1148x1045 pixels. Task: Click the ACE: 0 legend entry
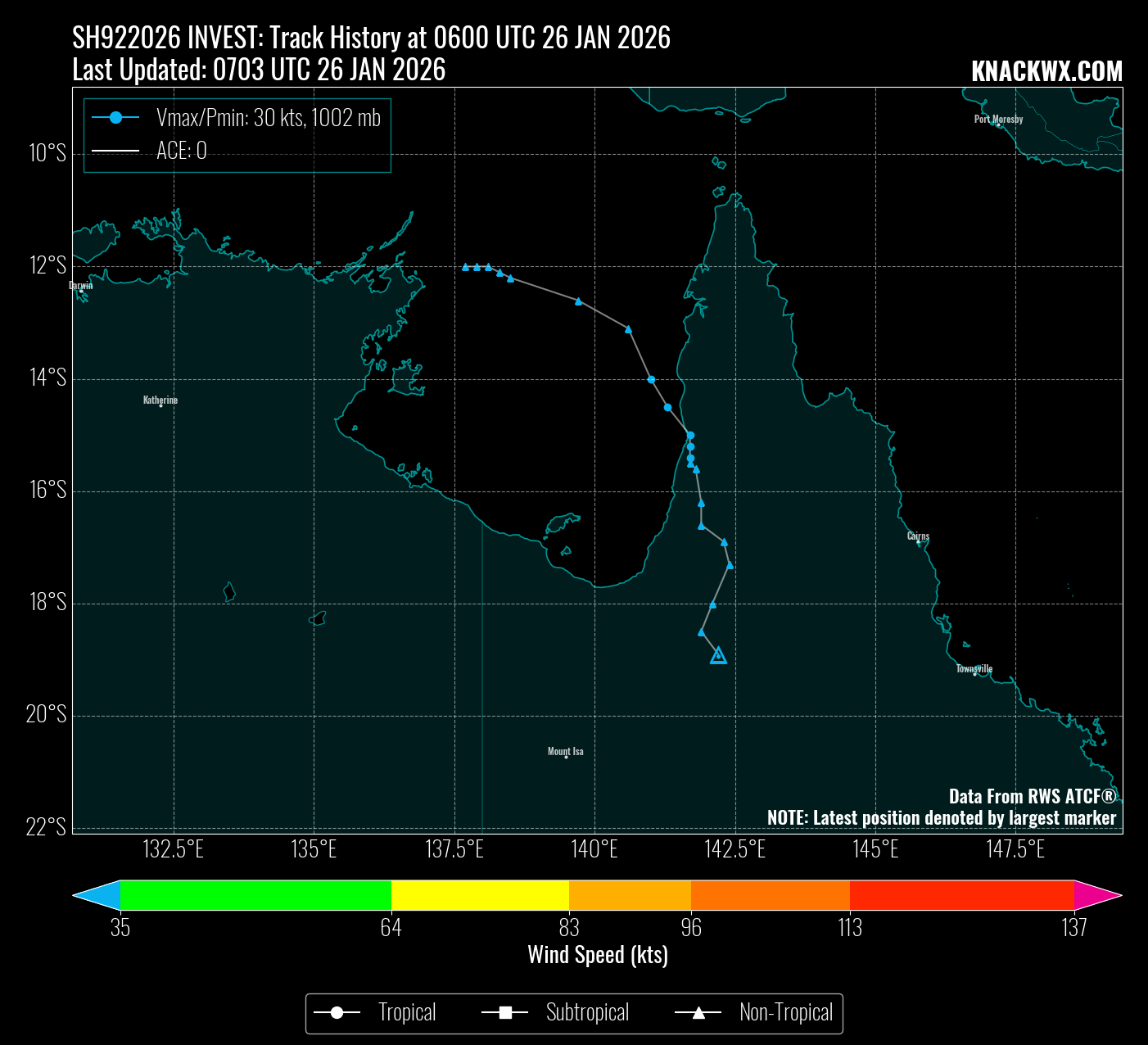pyautogui.click(x=181, y=151)
